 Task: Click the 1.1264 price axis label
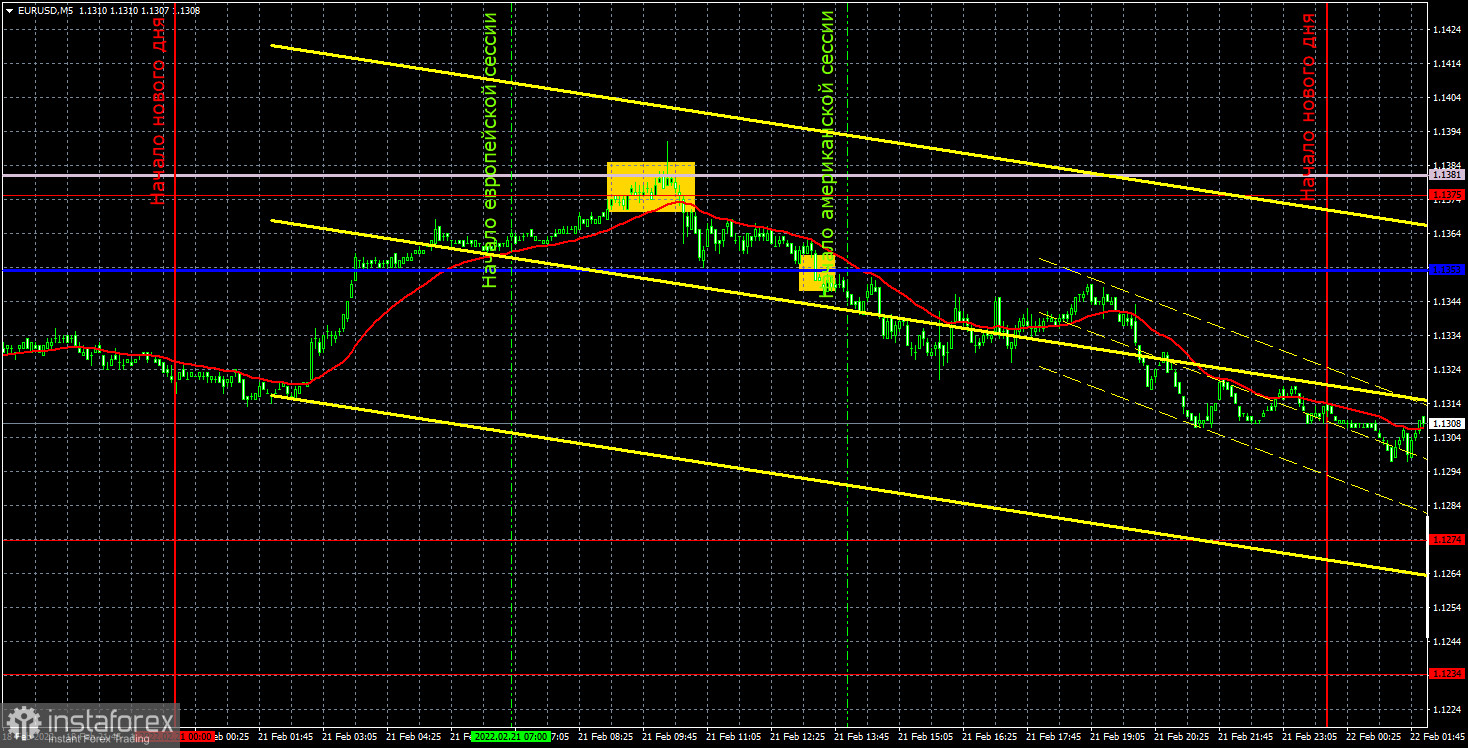click(x=1447, y=574)
